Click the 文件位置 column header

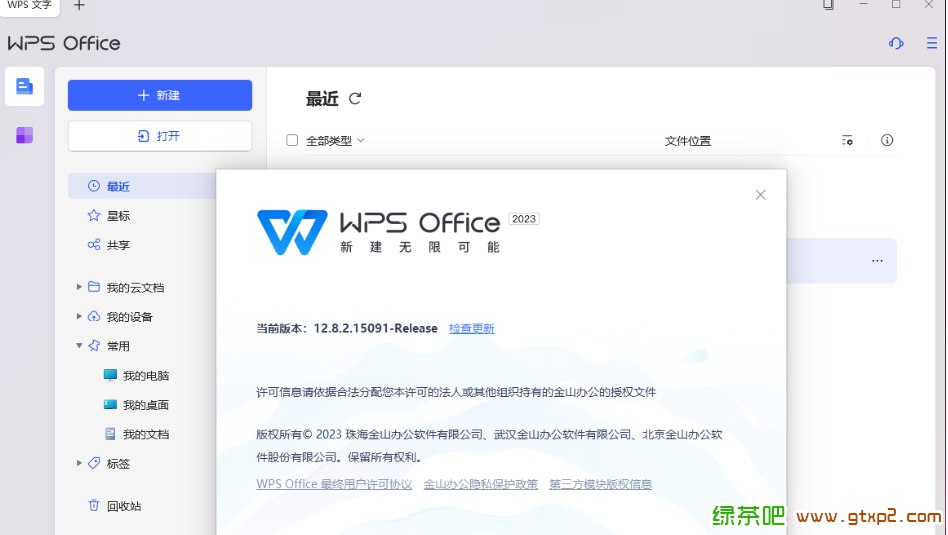[x=688, y=140]
